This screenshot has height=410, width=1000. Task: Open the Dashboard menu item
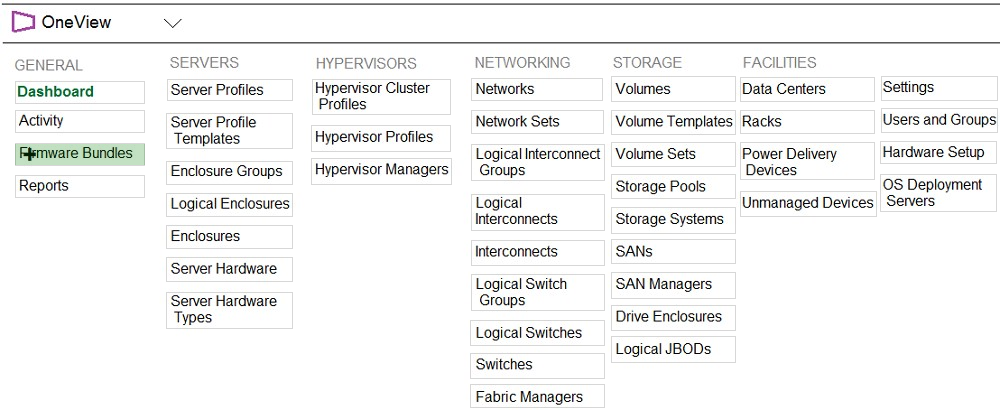tap(80, 92)
